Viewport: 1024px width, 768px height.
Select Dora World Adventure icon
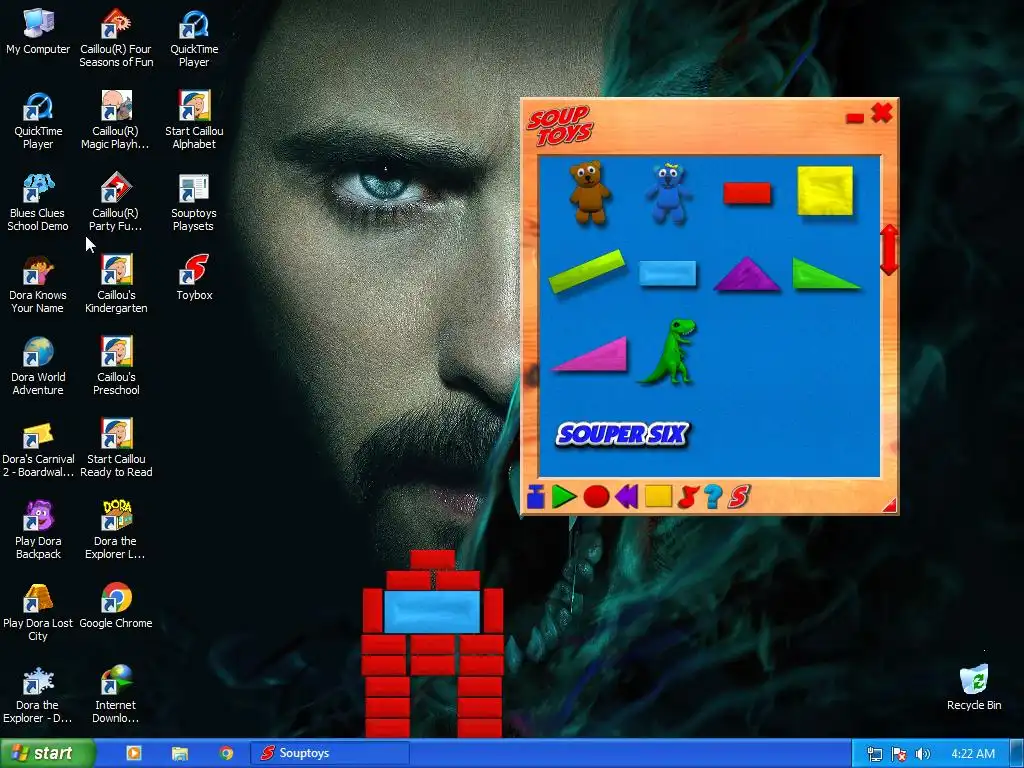click(x=38, y=366)
